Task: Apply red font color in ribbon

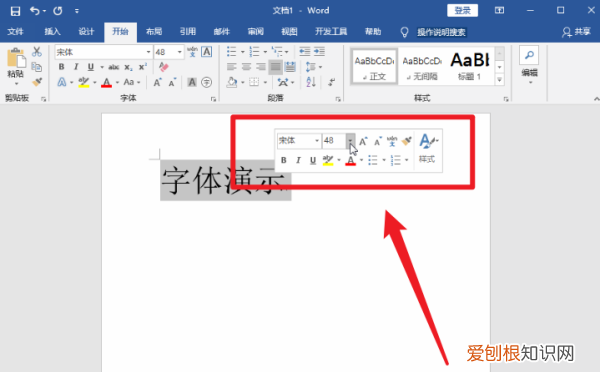Action: pyautogui.click(x=106, y=82)
